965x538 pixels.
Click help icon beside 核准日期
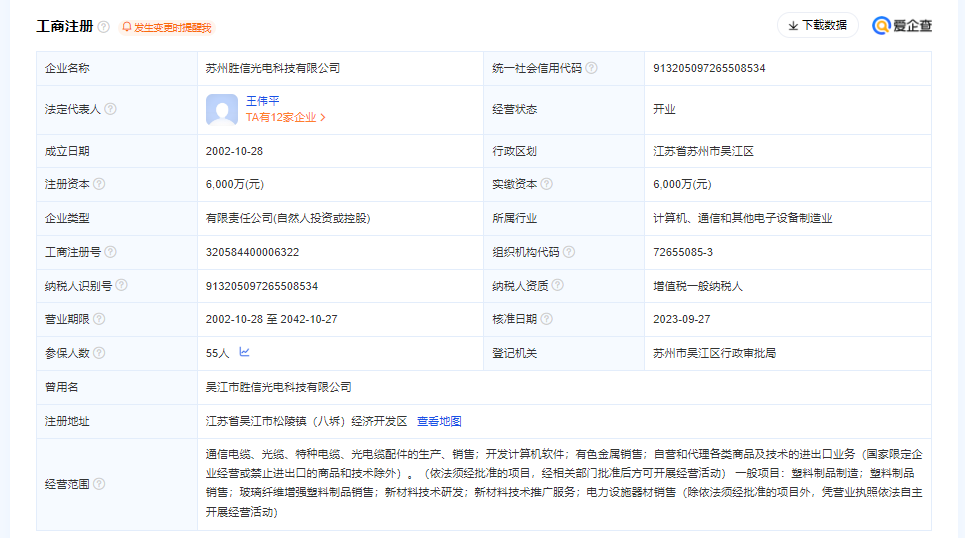(x=547, y=319)
